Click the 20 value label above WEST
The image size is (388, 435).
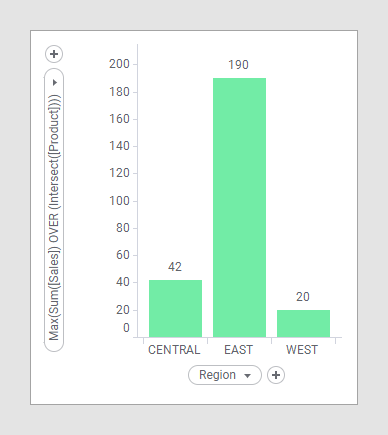303,297
